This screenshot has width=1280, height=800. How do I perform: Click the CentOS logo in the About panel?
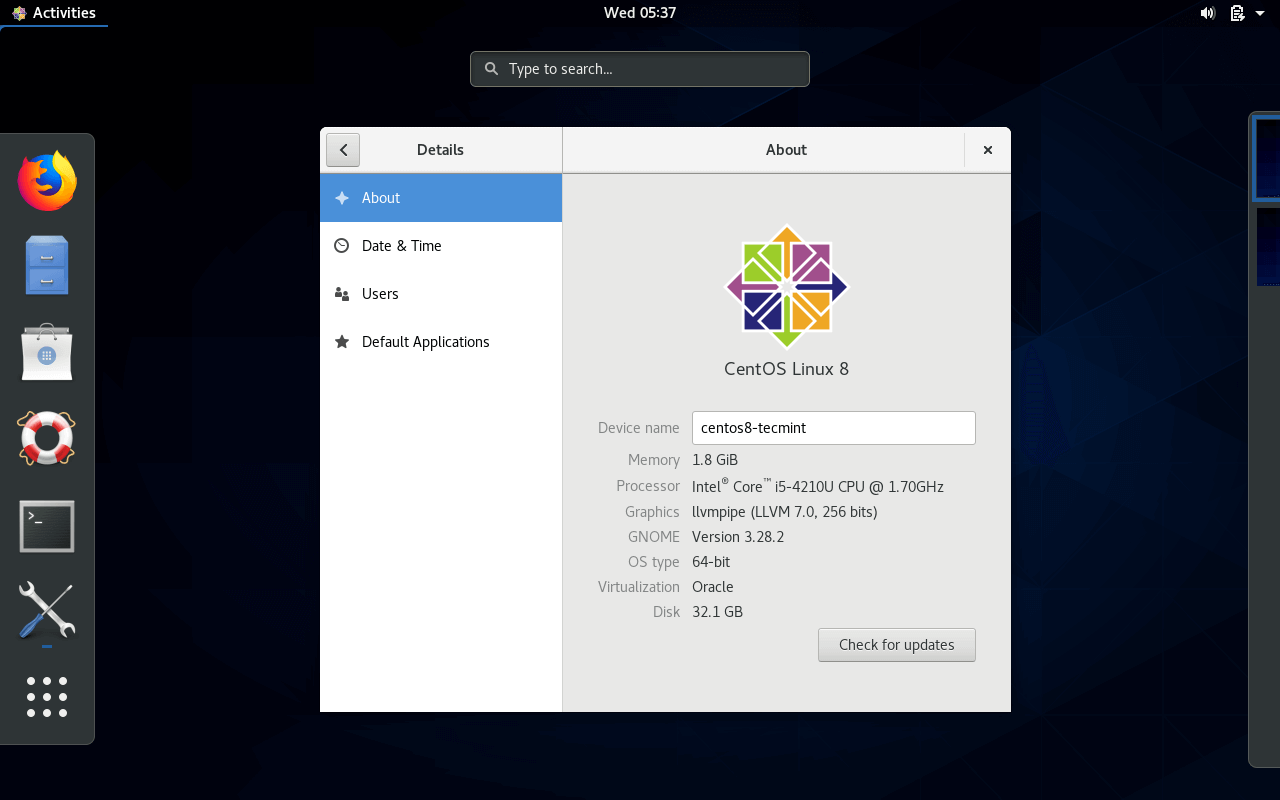(x=787, y=287)
